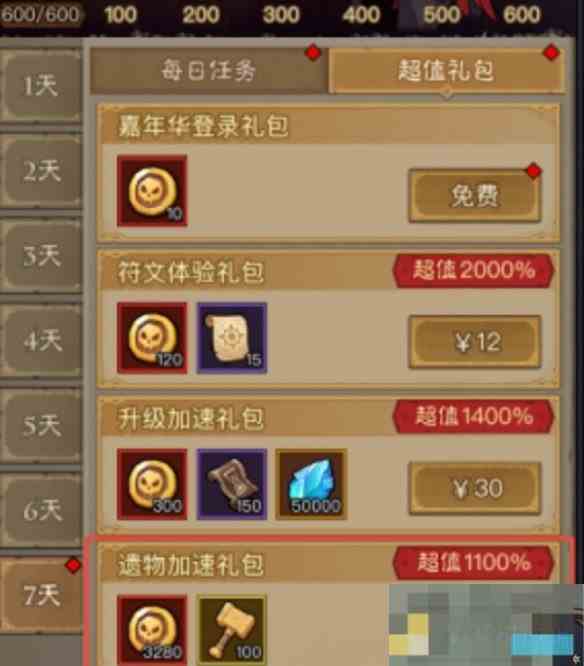Click the 120 skull coin in 符文体验礼包
This screenshot has height=666, width=584.
152,338
